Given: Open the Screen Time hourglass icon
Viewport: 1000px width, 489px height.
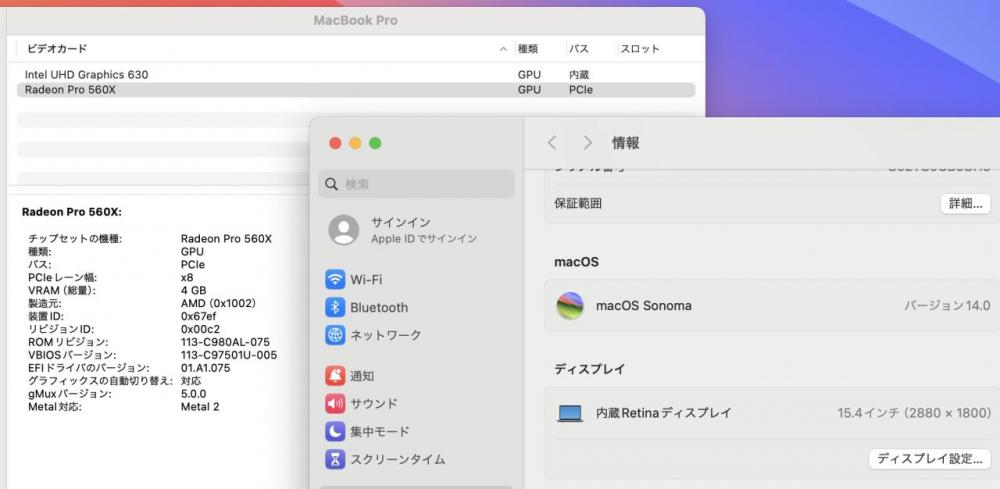Looking at the screenshot, I should [335, 459].
